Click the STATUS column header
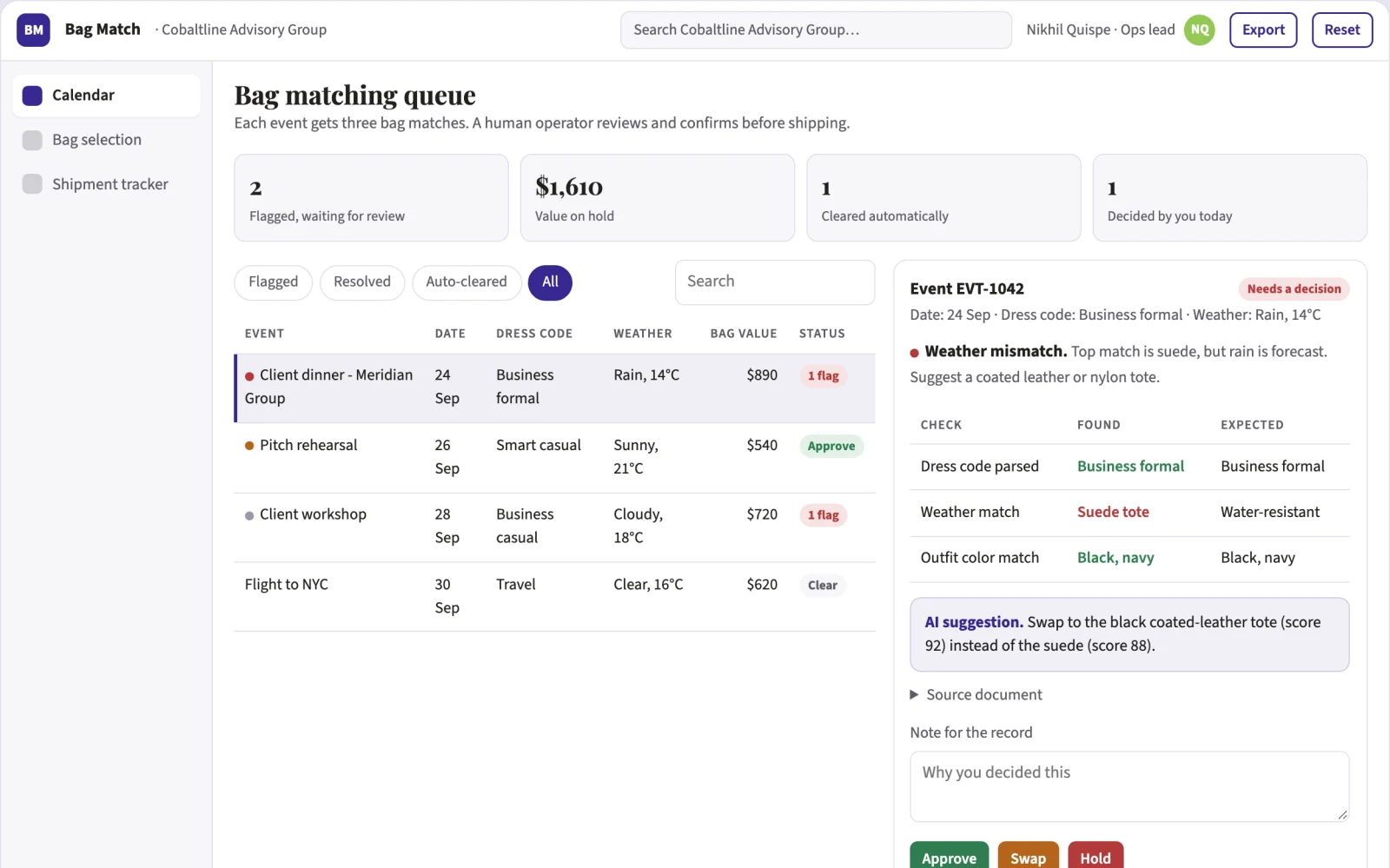Screen dimensions: 1390x868 tap(822, 334)
